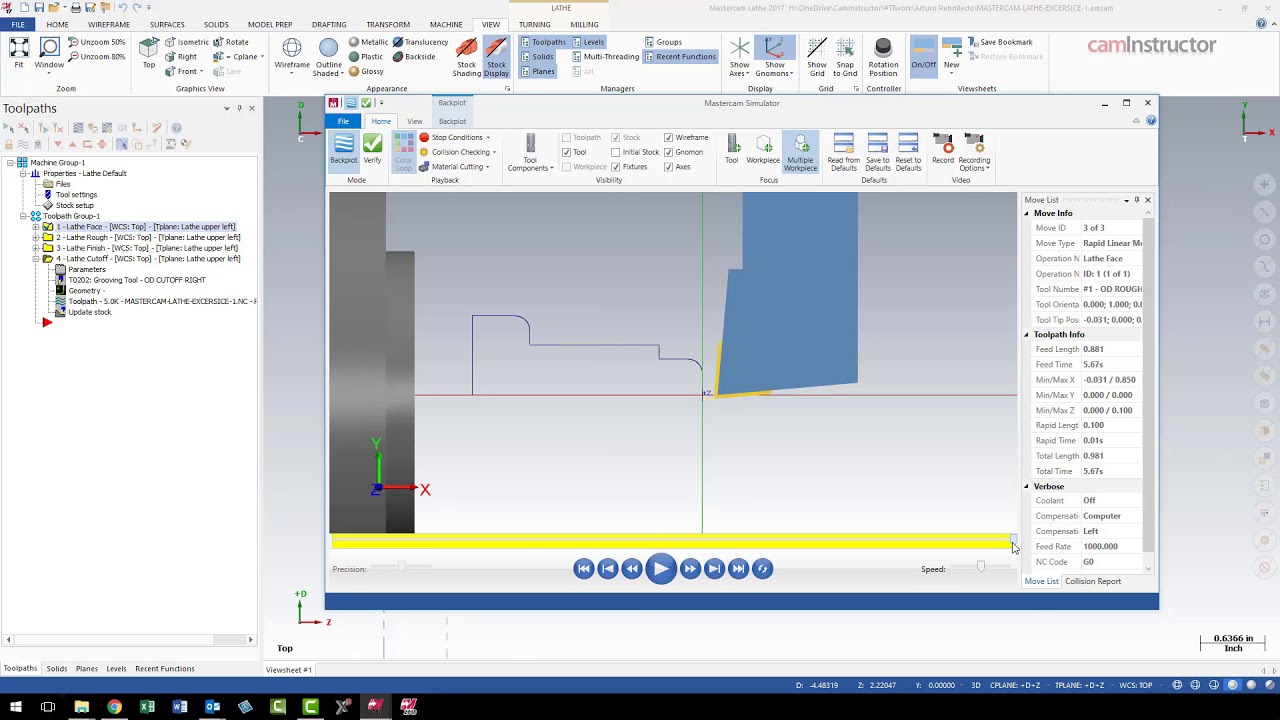Viewport: 1280px width, 720px height.
Task: Enable the Initial Stock checkbox
Action: 616,152
